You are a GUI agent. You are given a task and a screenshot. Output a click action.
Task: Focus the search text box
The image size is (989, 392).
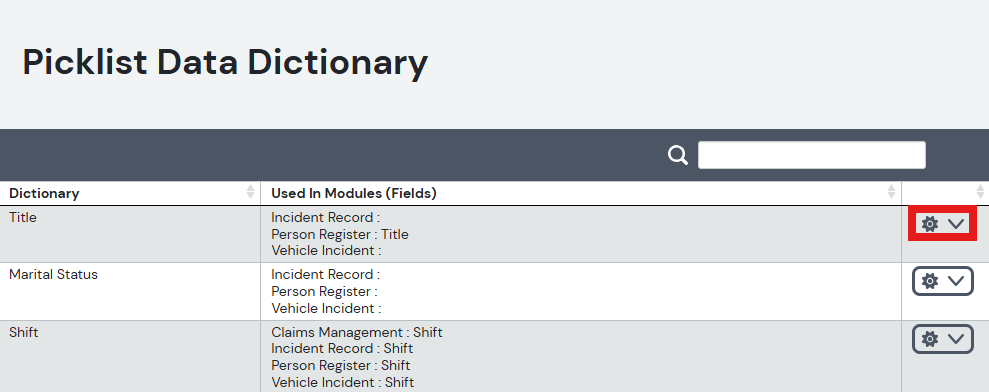tap(812, 155)
